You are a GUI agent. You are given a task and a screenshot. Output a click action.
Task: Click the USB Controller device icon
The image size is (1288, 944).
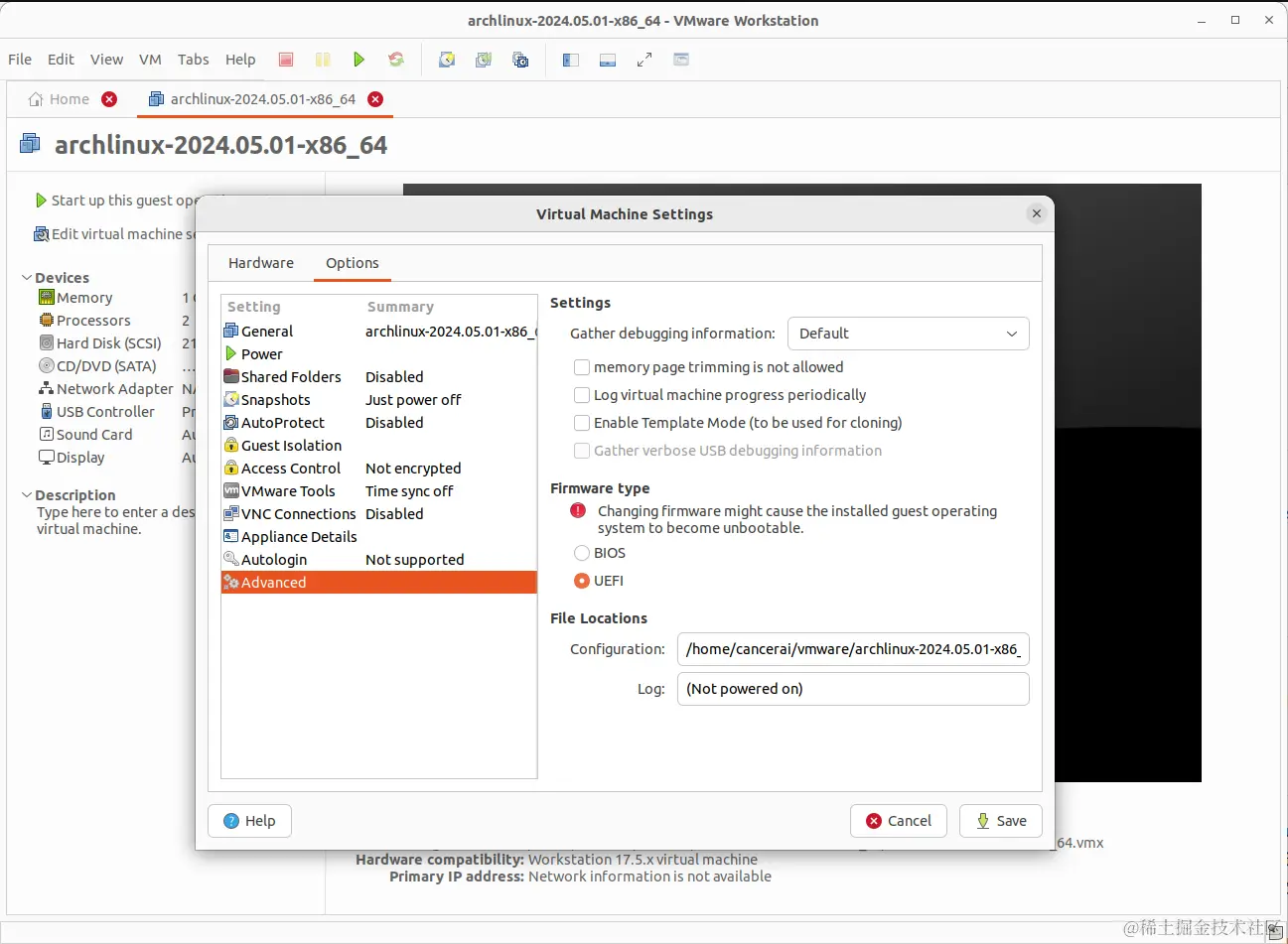point(47,412)
